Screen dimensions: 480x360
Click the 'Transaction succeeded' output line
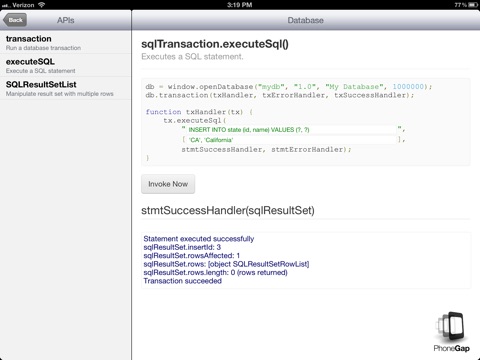182,281
